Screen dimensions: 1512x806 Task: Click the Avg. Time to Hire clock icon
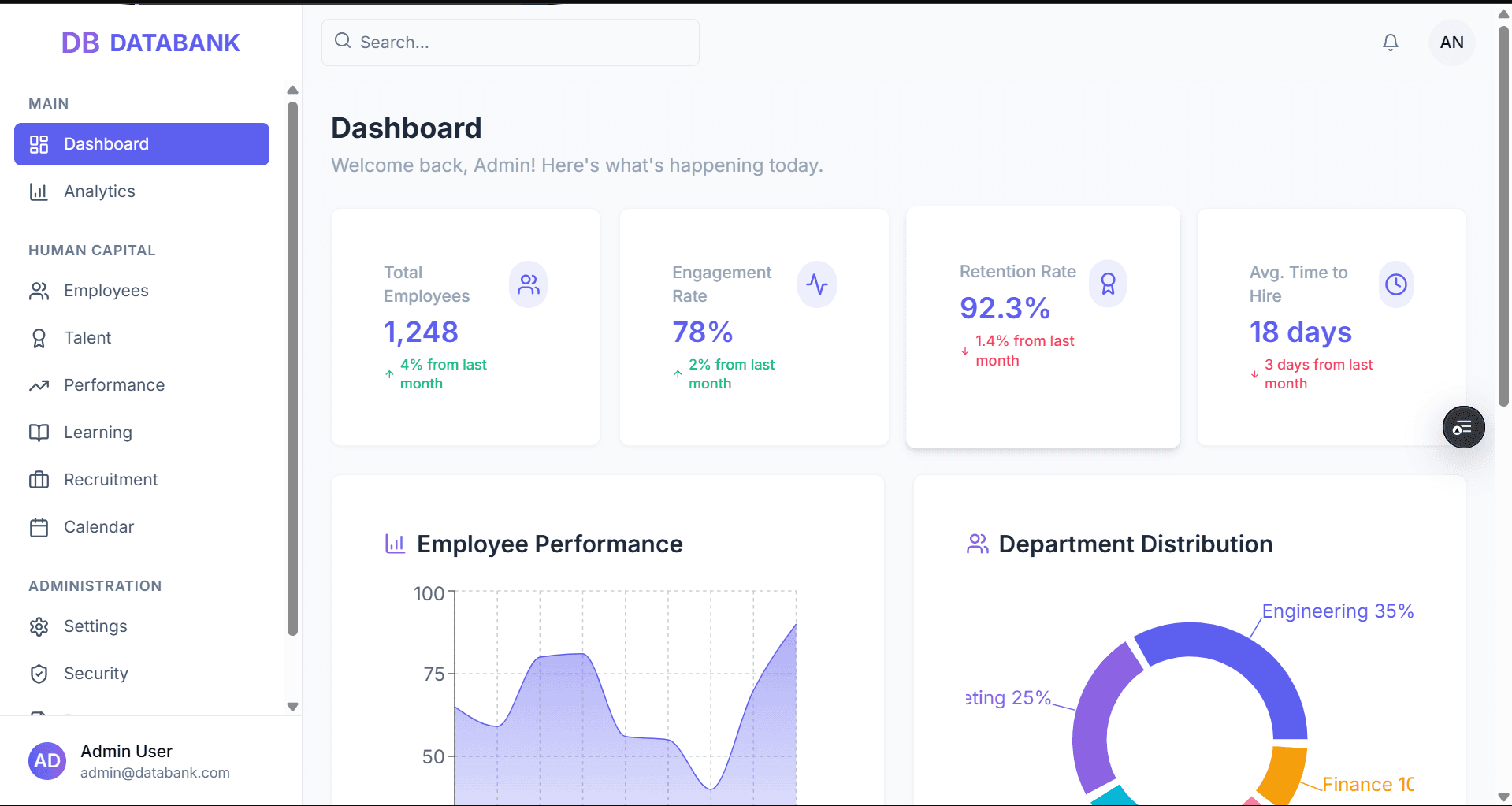click(x=1396, y=284)
